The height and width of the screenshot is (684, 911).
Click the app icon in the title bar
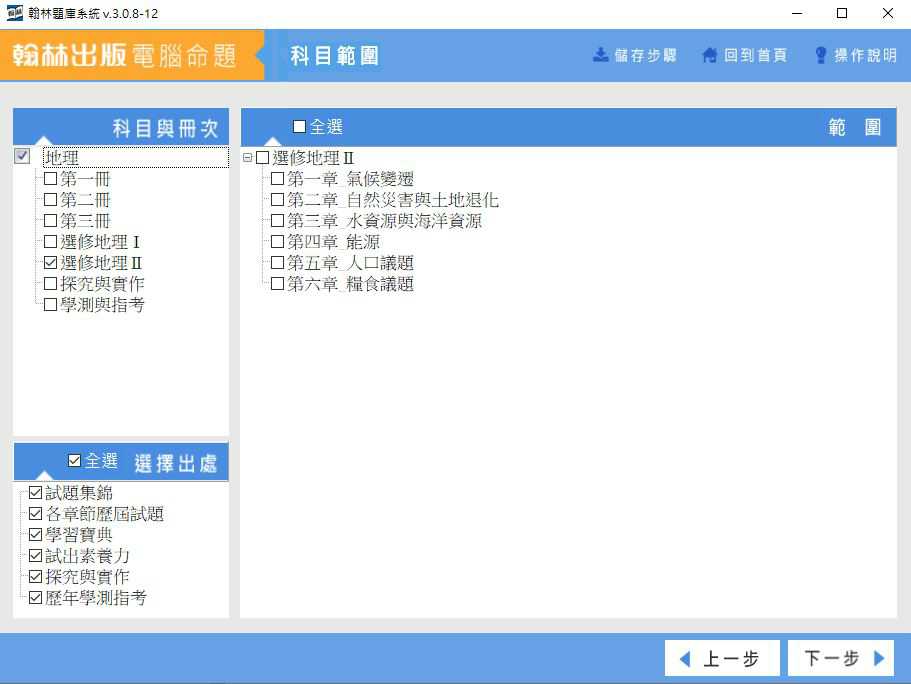pyautogui.click(x=15, y=13)
